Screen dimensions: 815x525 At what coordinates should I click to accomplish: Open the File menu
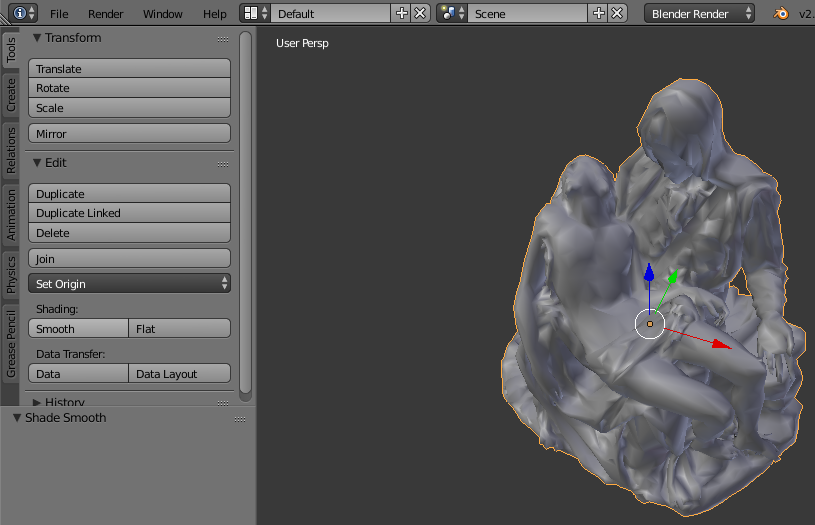click(59, 14)
